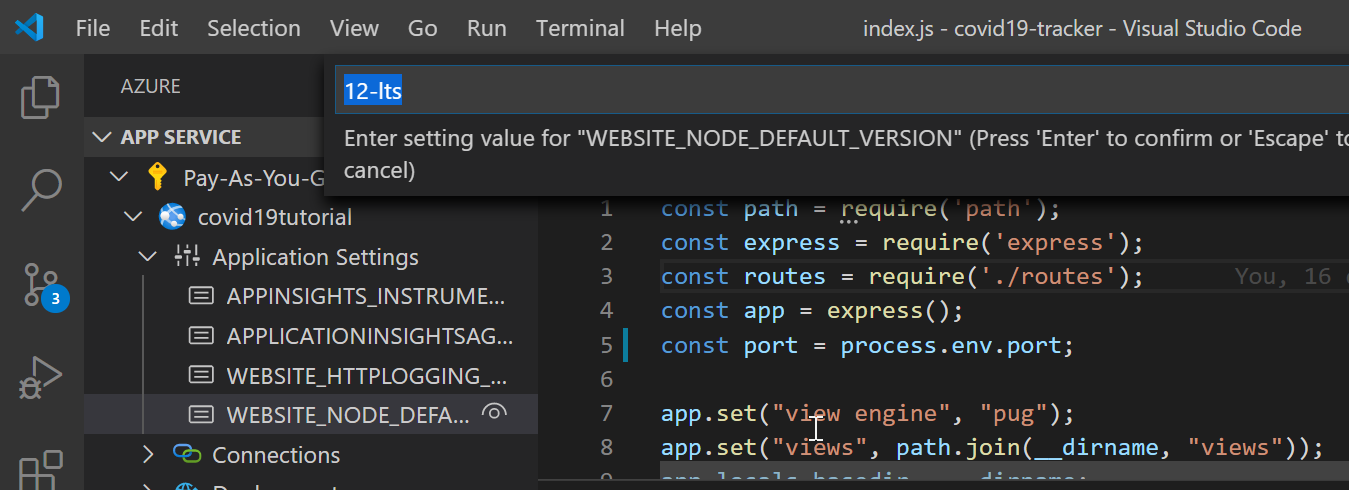Screen dimensions: 1349x490
Task: Click the setting value input showing 12-lts
Action: (x=841, y=91)
